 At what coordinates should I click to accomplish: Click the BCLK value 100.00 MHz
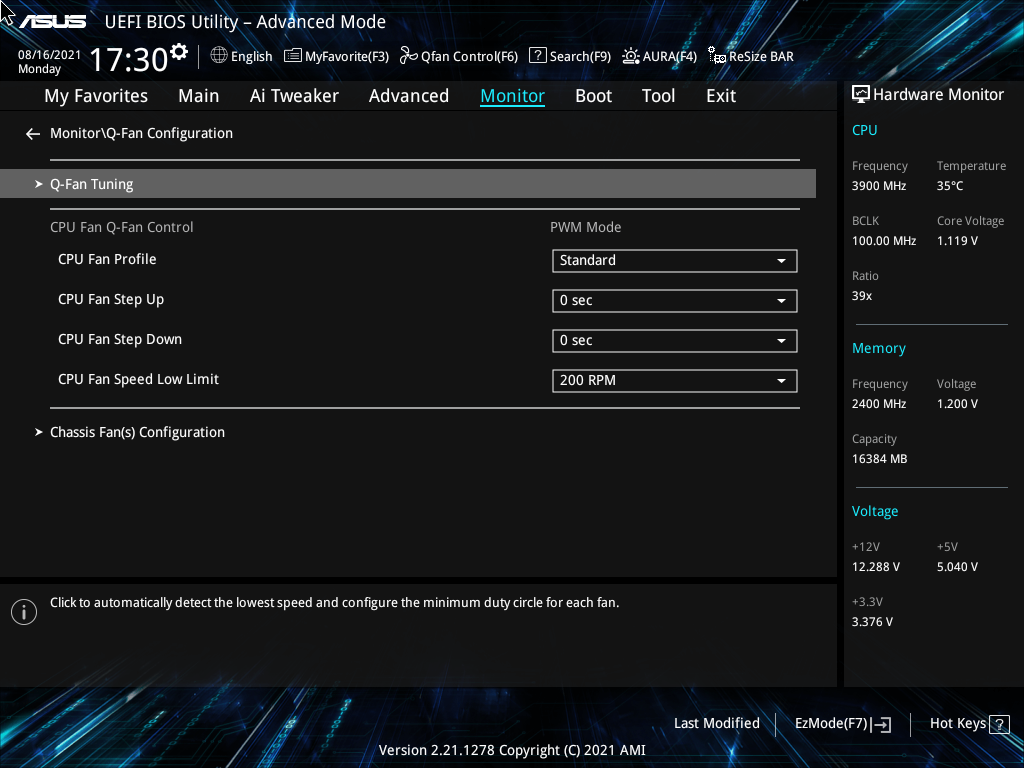884,241
